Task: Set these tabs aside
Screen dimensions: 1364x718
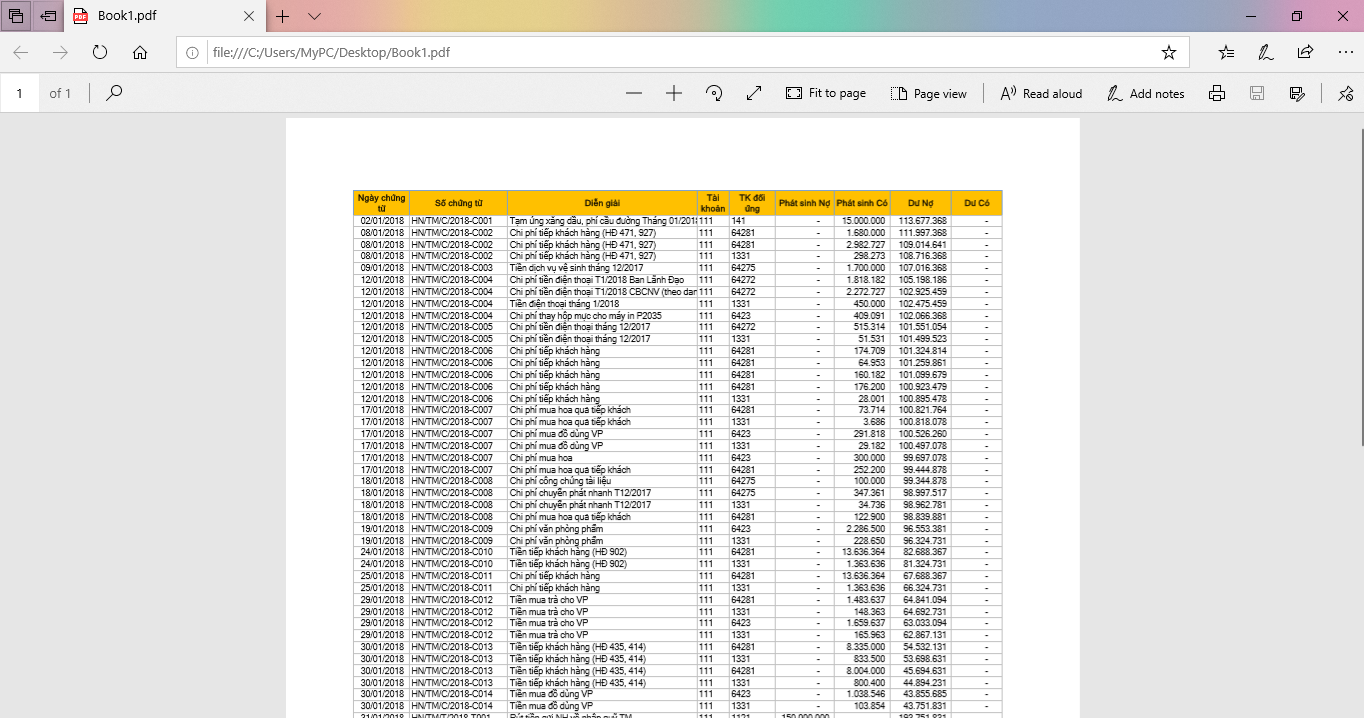Action: tap(48, 16)
